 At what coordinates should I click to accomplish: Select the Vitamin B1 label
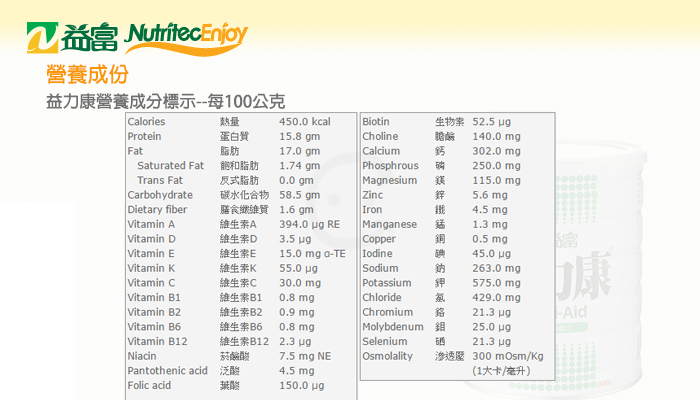[154, 297]
